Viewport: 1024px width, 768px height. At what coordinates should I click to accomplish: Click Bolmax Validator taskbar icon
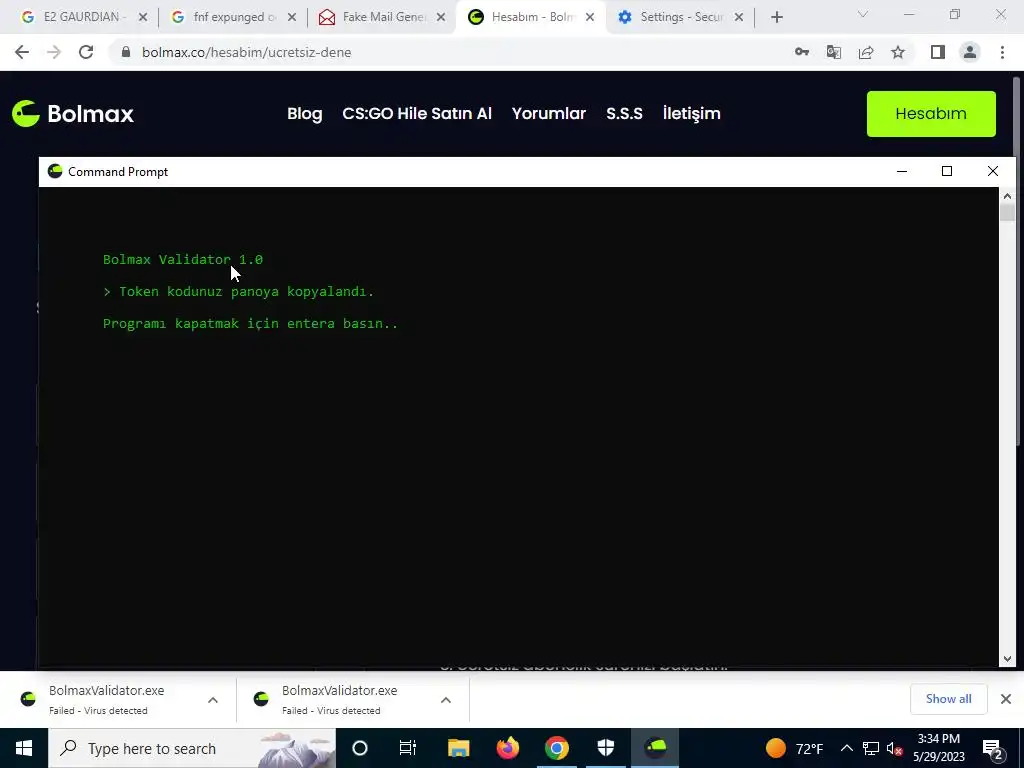tap(655, 748)
